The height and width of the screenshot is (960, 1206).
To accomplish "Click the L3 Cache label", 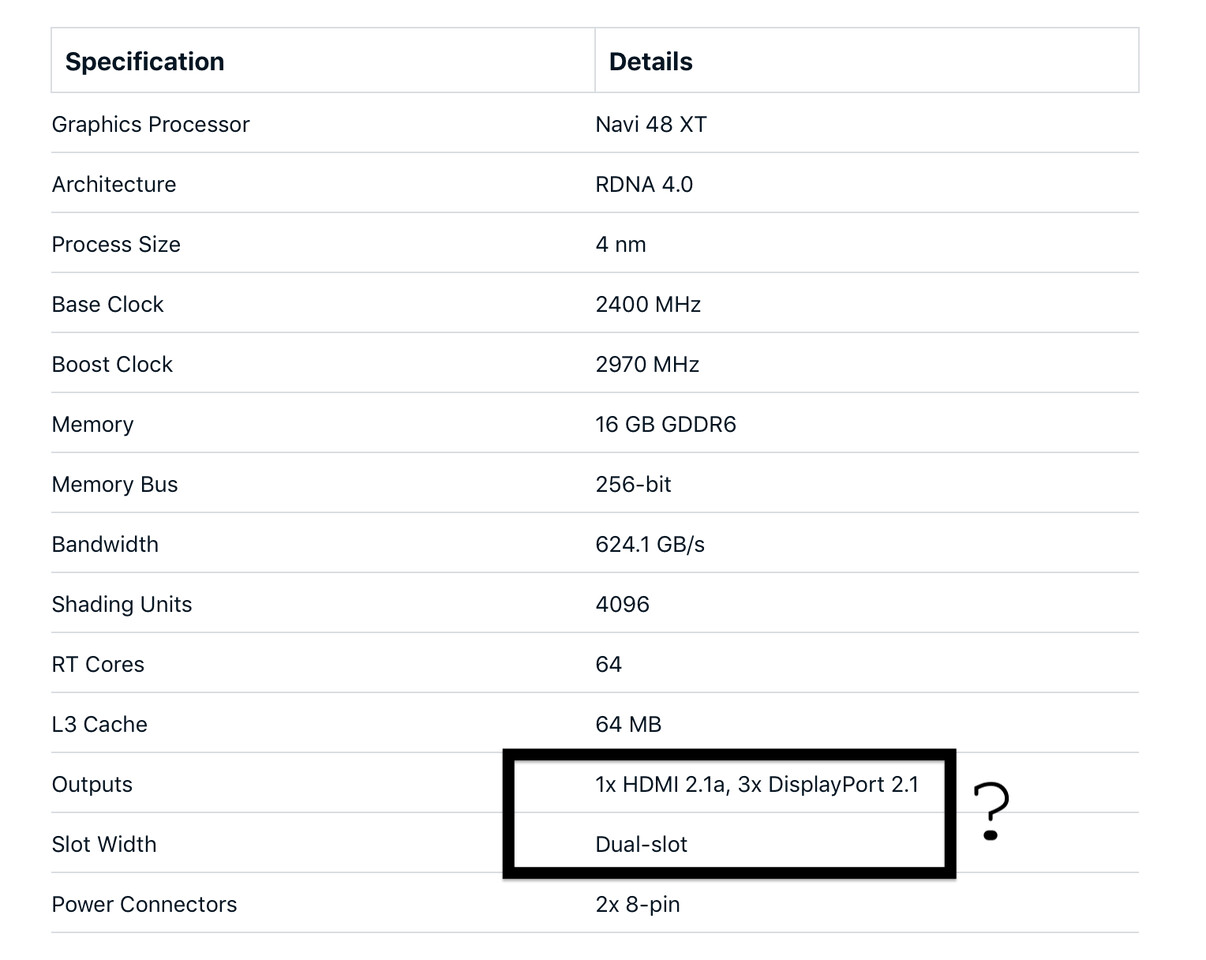I will 100,725.
